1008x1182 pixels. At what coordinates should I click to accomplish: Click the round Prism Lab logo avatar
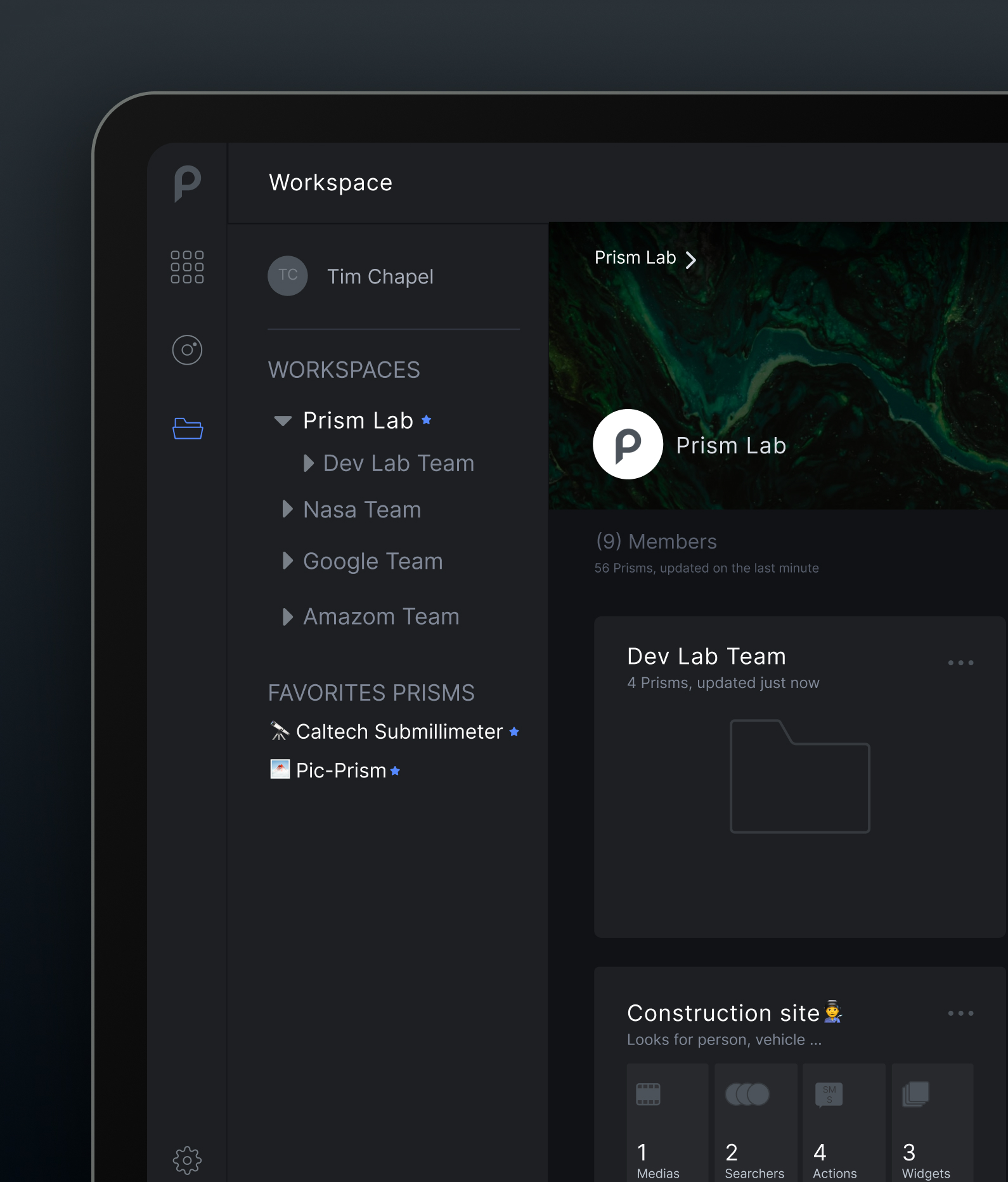[628, 444]
